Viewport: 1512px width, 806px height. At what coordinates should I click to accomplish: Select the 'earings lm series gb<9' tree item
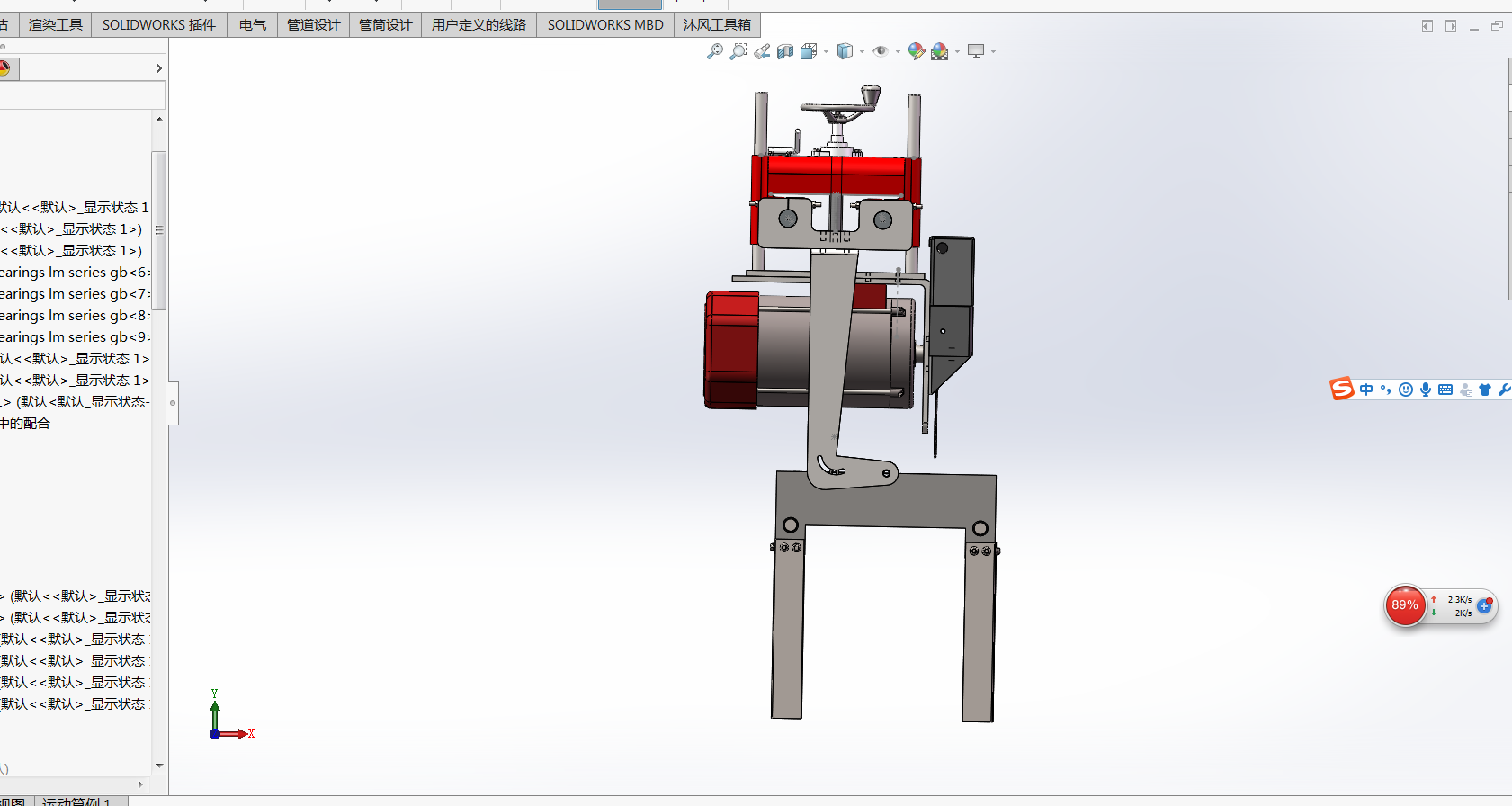[x=75, y=337]
